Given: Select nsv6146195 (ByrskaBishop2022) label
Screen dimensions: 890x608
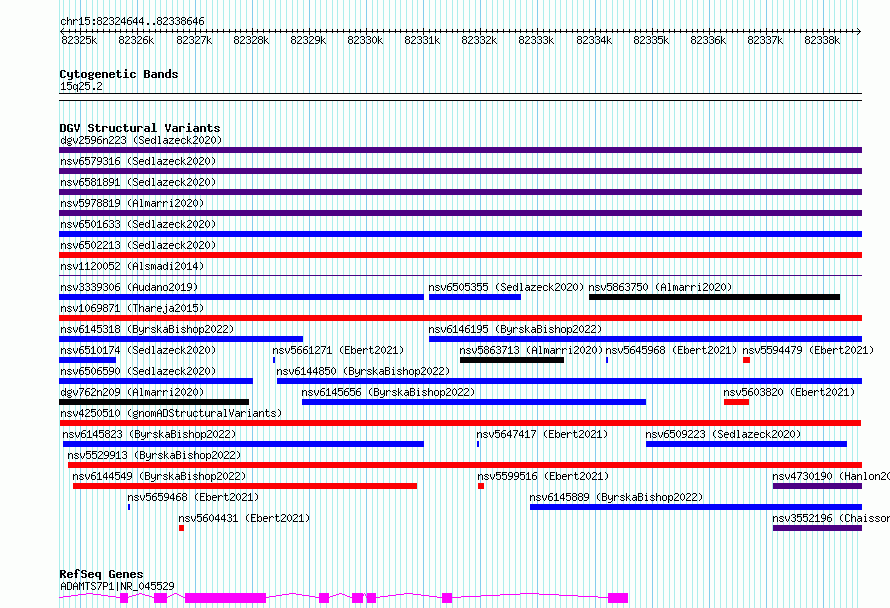Looking at the screenshot, I should click(515, 329).
